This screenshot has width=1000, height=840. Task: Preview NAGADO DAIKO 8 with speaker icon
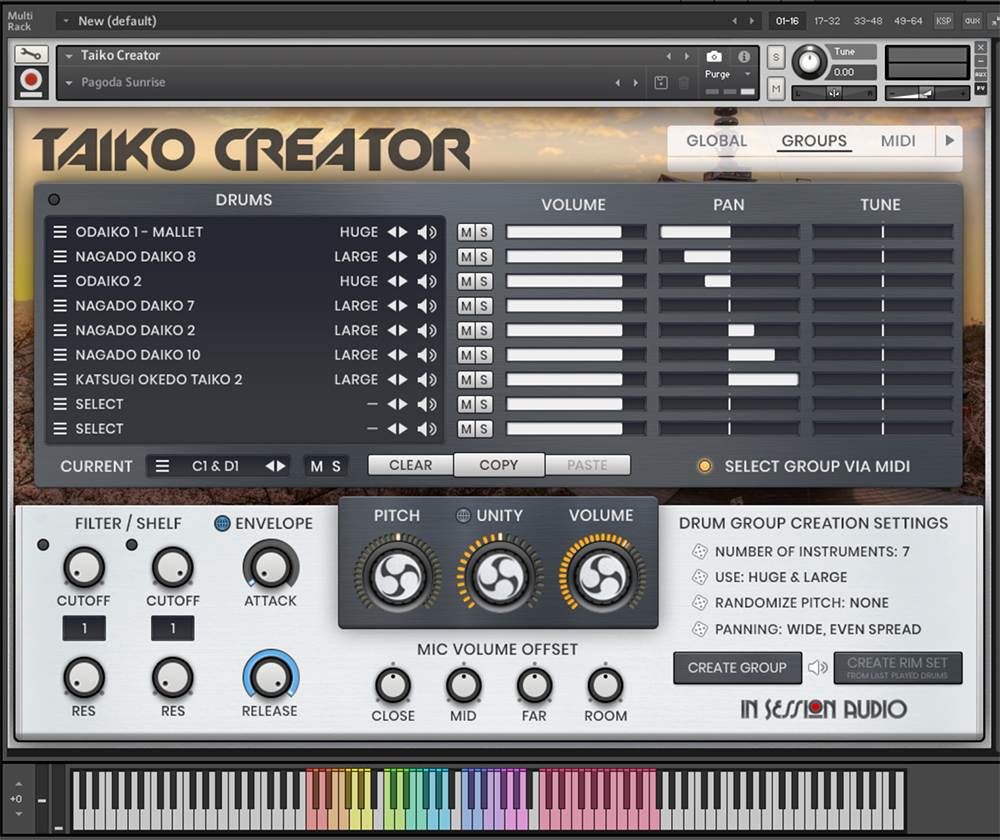click(427, 256)
